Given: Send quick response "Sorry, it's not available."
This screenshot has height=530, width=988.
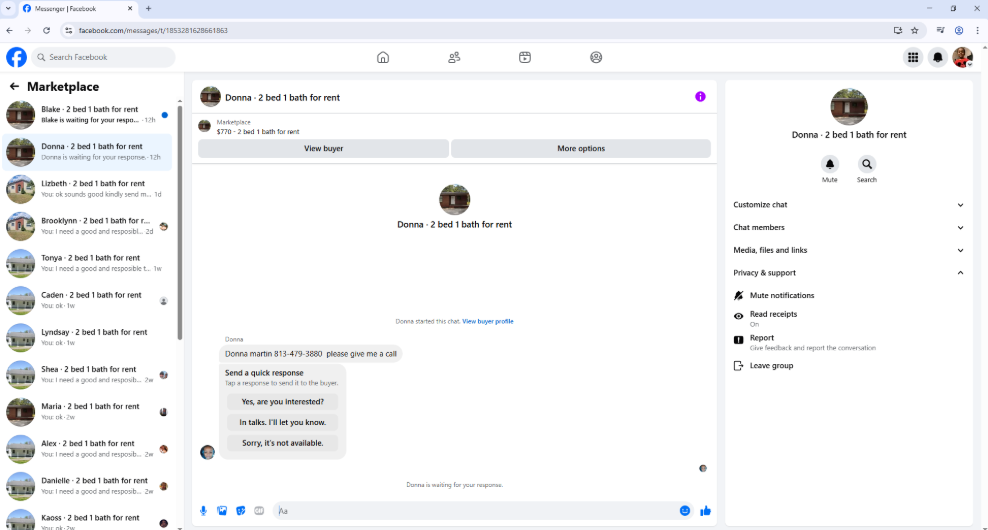Looking at the screenshot, I should coord(282,443).
